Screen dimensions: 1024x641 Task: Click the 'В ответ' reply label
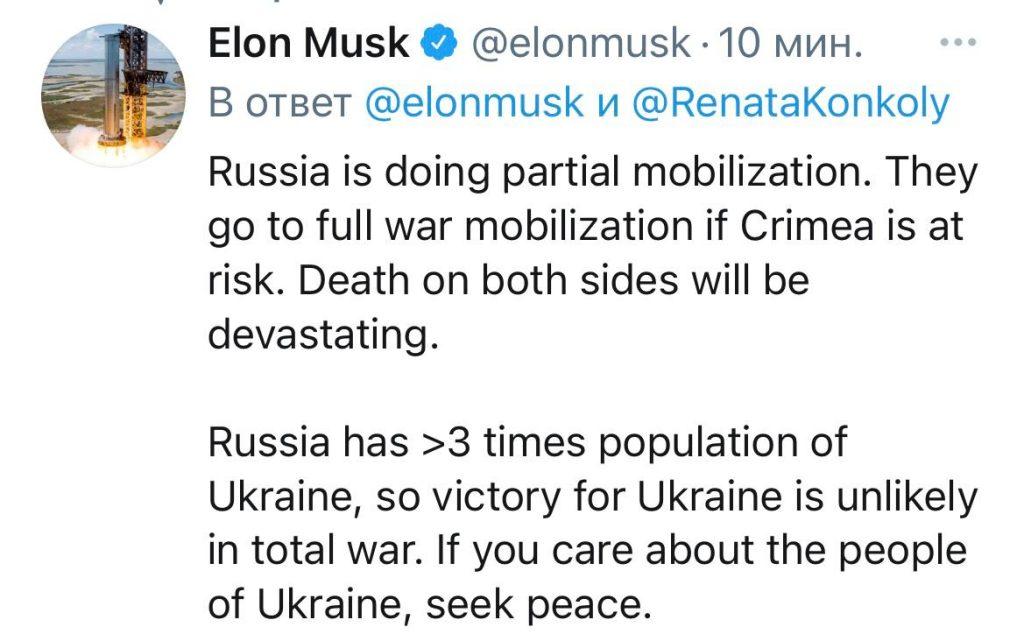(x=280, y=104)
